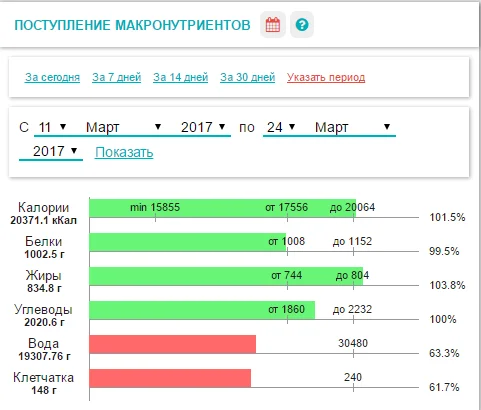The width and height of the screenshot is (481, 410).
Task: Click the Клетчатка row label
Action: 43,378
